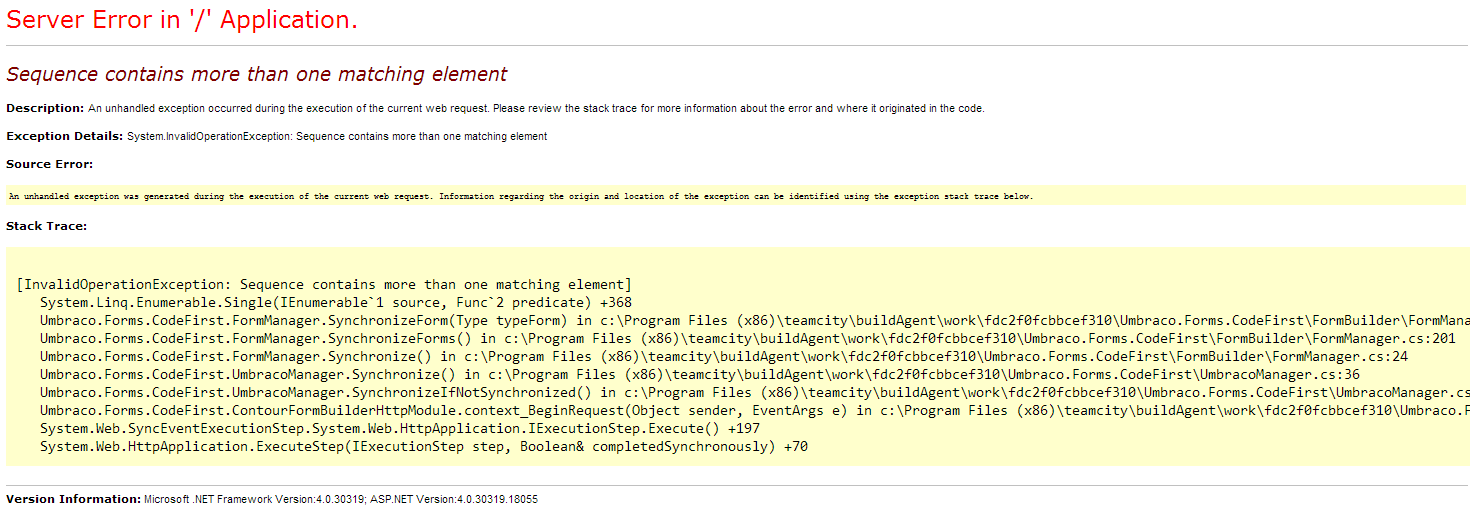The image size is (1470, 531).
Task: Click the bracketed [InvalidOperationException] stack trace line
Action: 324,285
